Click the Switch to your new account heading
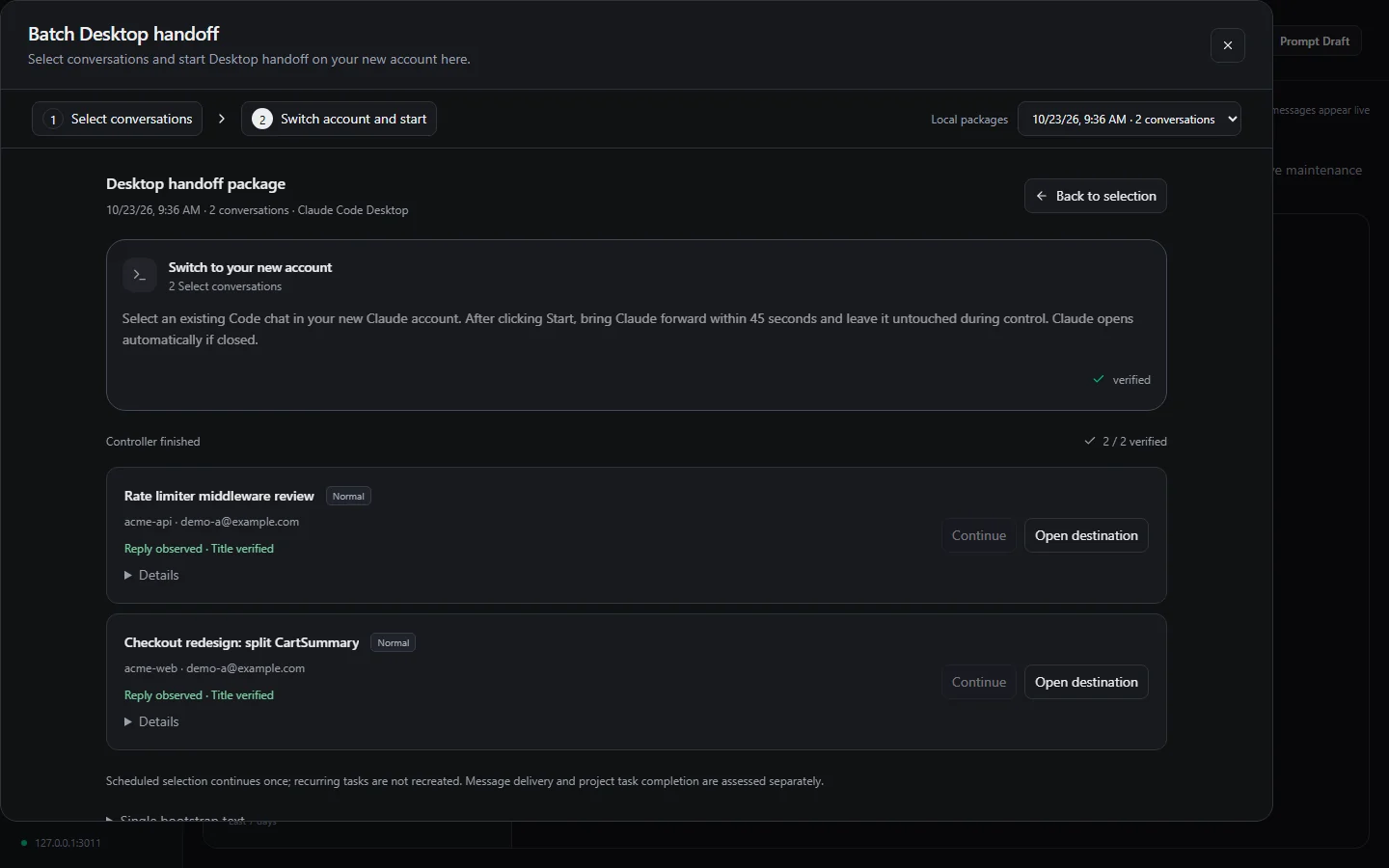This screenshot has height=868, width=1389. coord(250,267)
